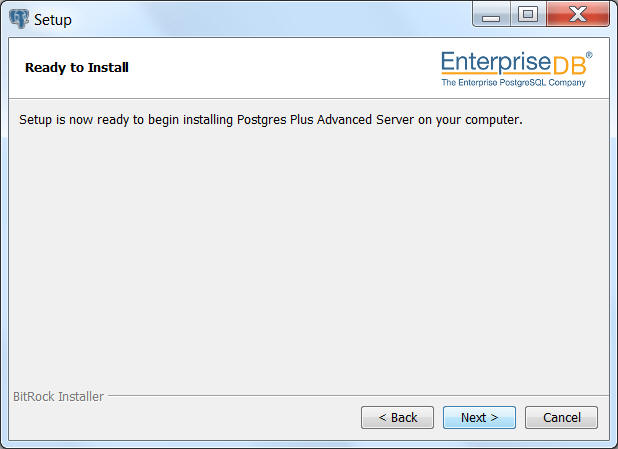Click the Setup window title text
Viewport: 618px width, 449px height.
click(x=53, y=20)
